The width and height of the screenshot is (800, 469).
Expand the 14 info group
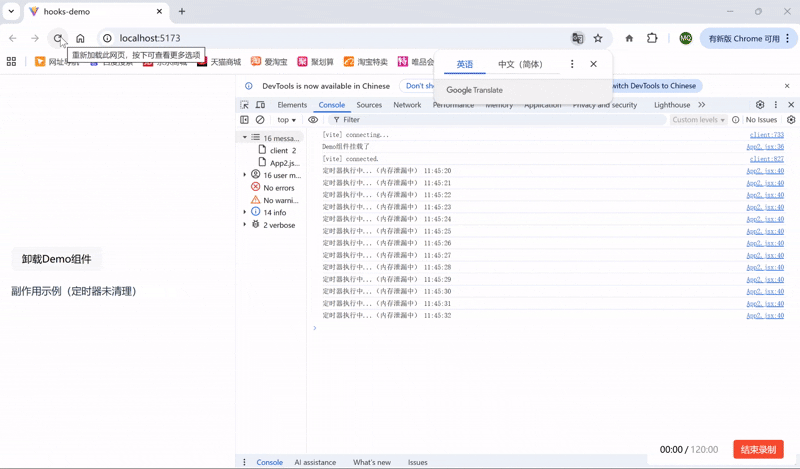244,212
